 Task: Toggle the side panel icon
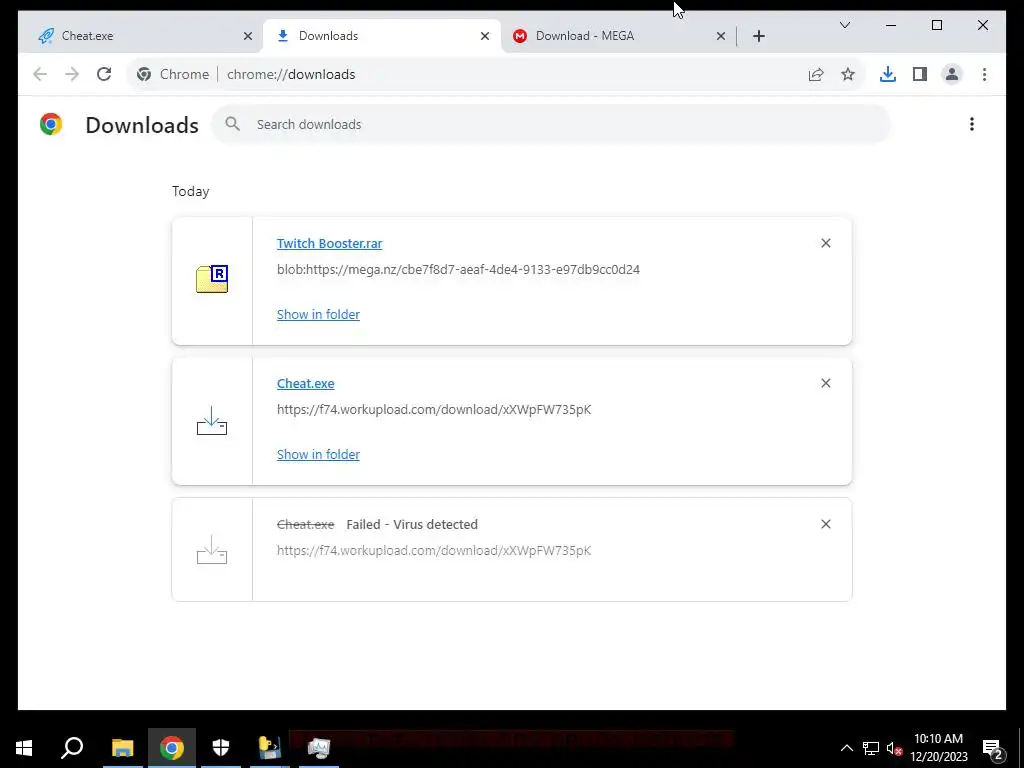(920, 74)
